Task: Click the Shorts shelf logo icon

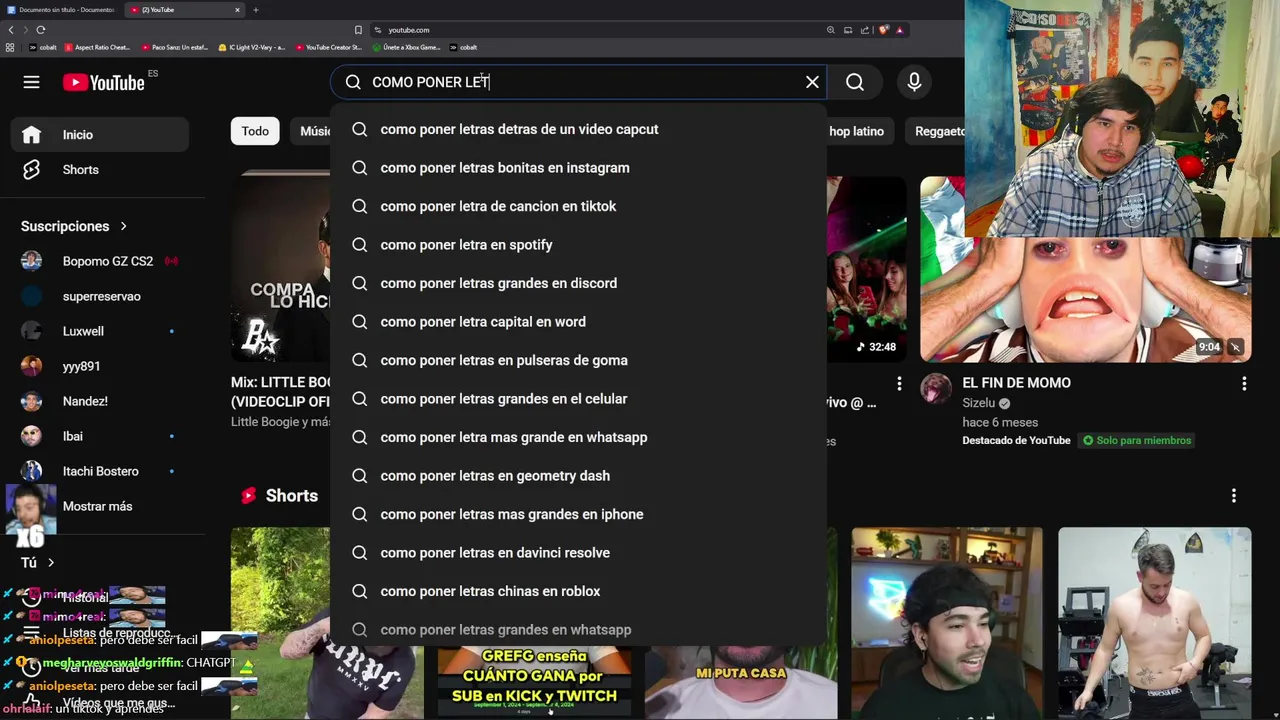Action: coord(249,496)
